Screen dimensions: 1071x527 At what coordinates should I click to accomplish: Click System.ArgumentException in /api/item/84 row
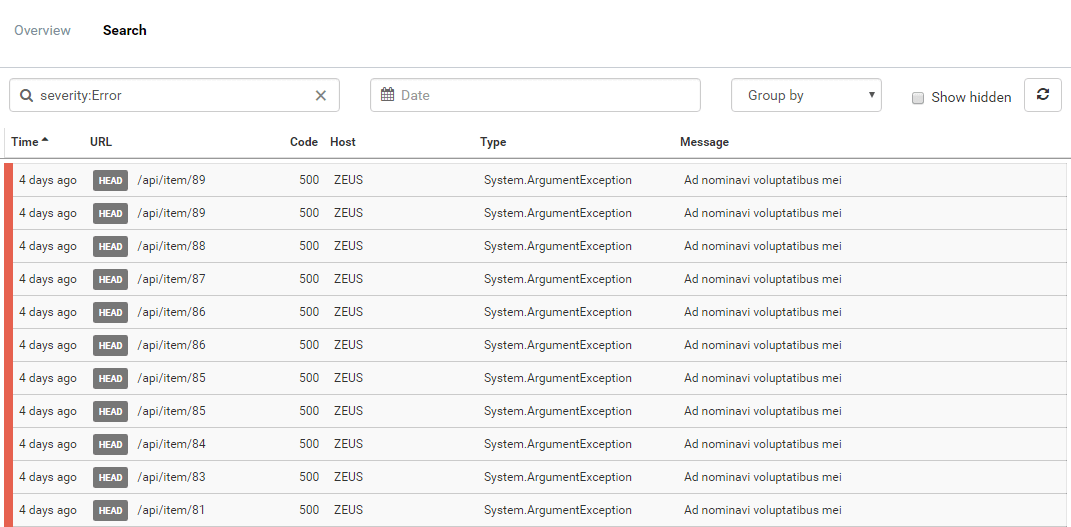click(558, 444)
